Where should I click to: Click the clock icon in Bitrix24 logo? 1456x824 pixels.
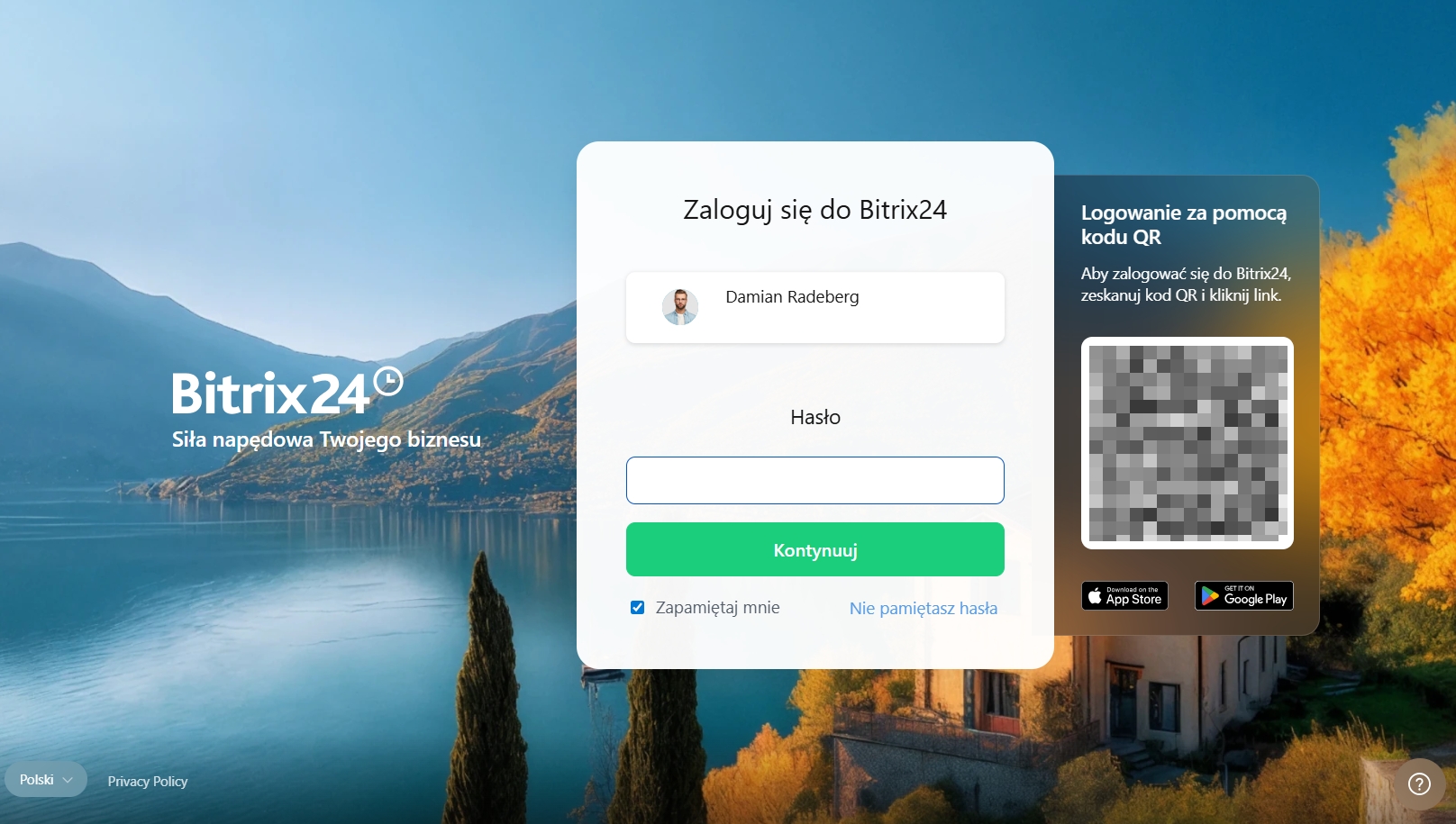tap(388, 381)
